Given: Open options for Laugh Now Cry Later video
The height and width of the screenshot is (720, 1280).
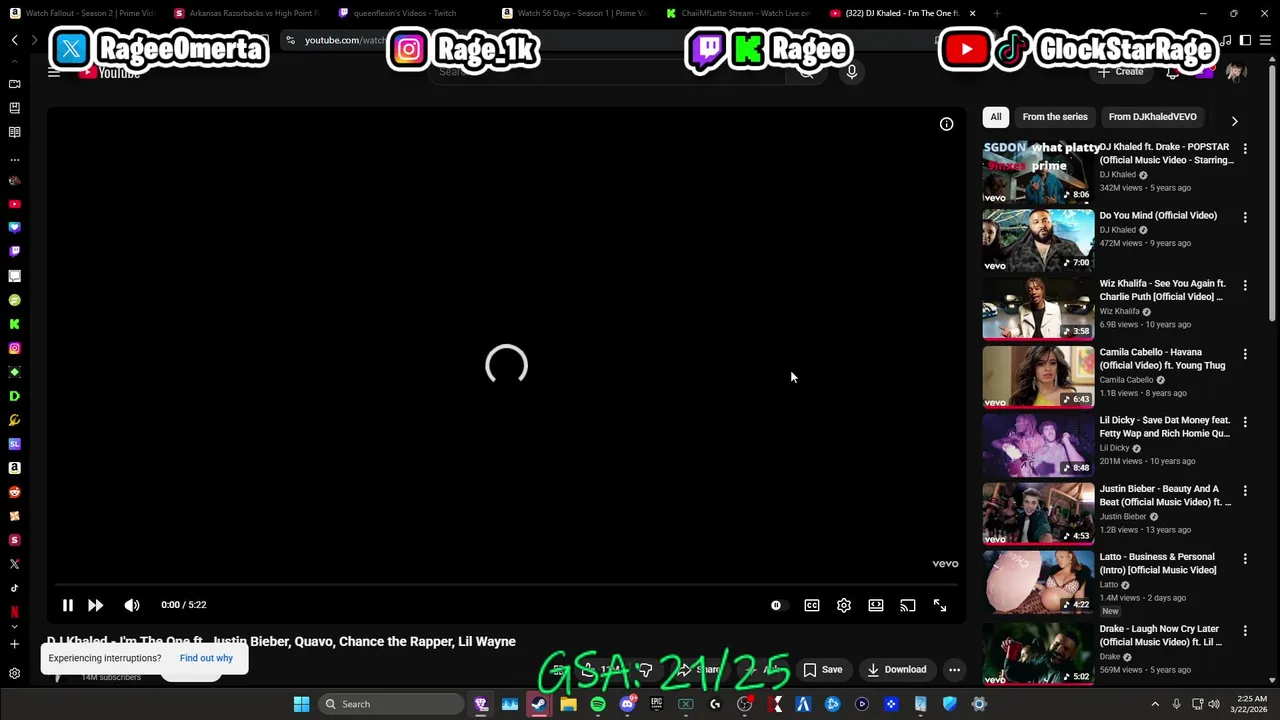Looking at the screenshot, I should coord(1245,631).
